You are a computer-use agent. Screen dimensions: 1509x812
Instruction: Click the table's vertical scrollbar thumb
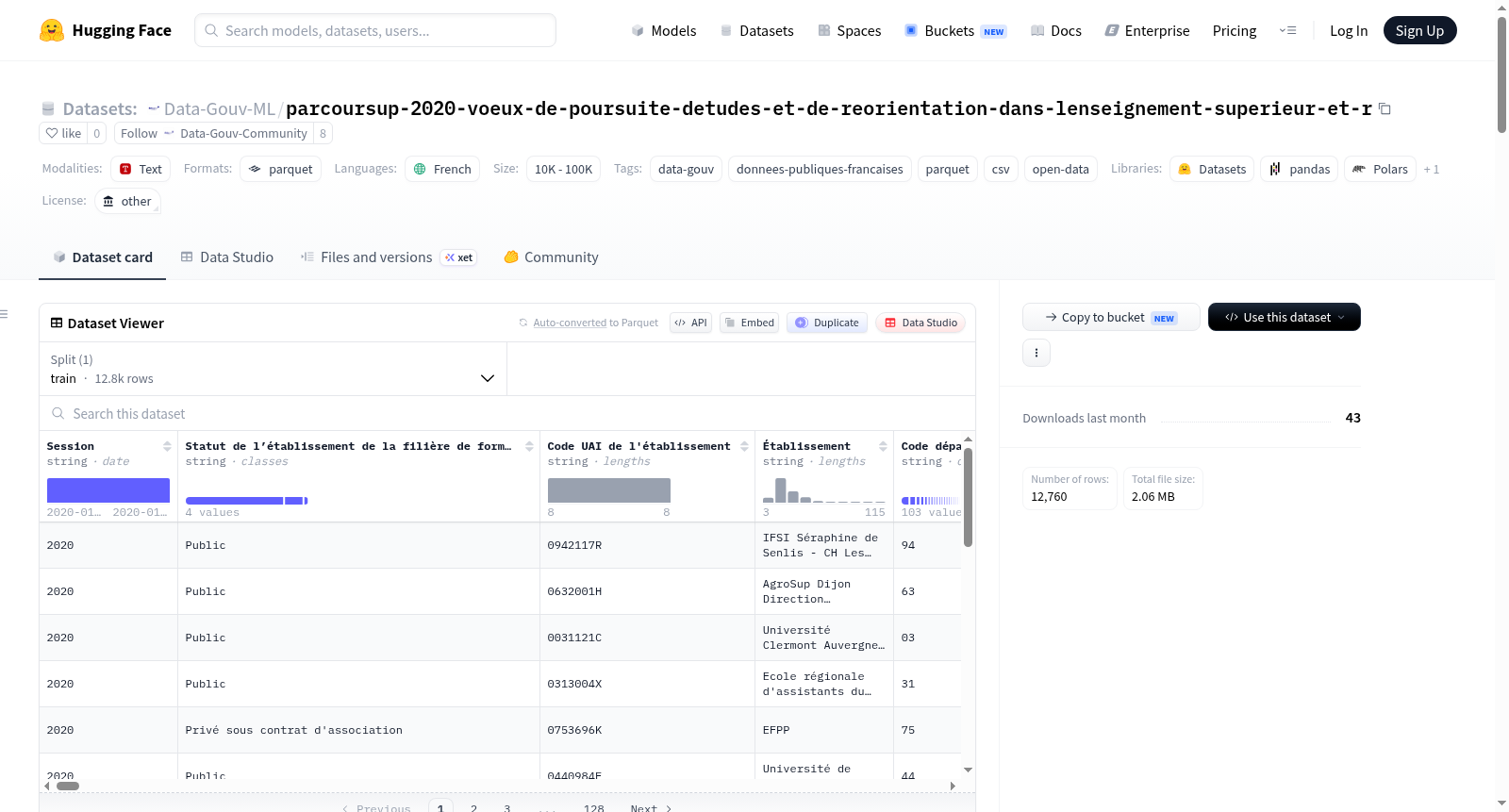tap(968, 497)
